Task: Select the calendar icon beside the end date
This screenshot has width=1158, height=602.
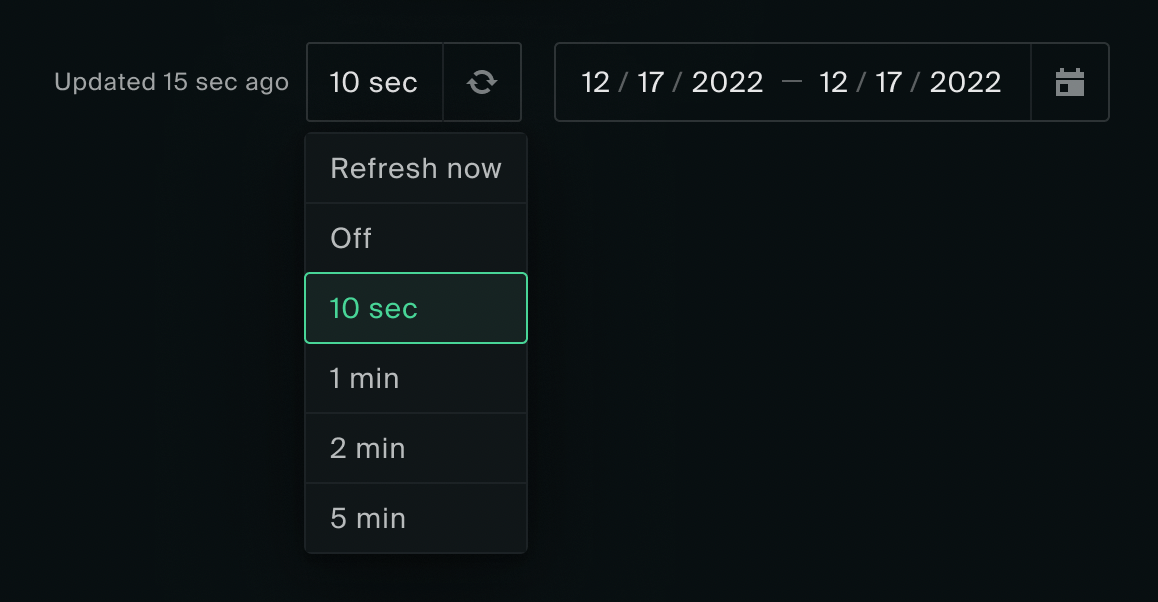Action: 1070,82
